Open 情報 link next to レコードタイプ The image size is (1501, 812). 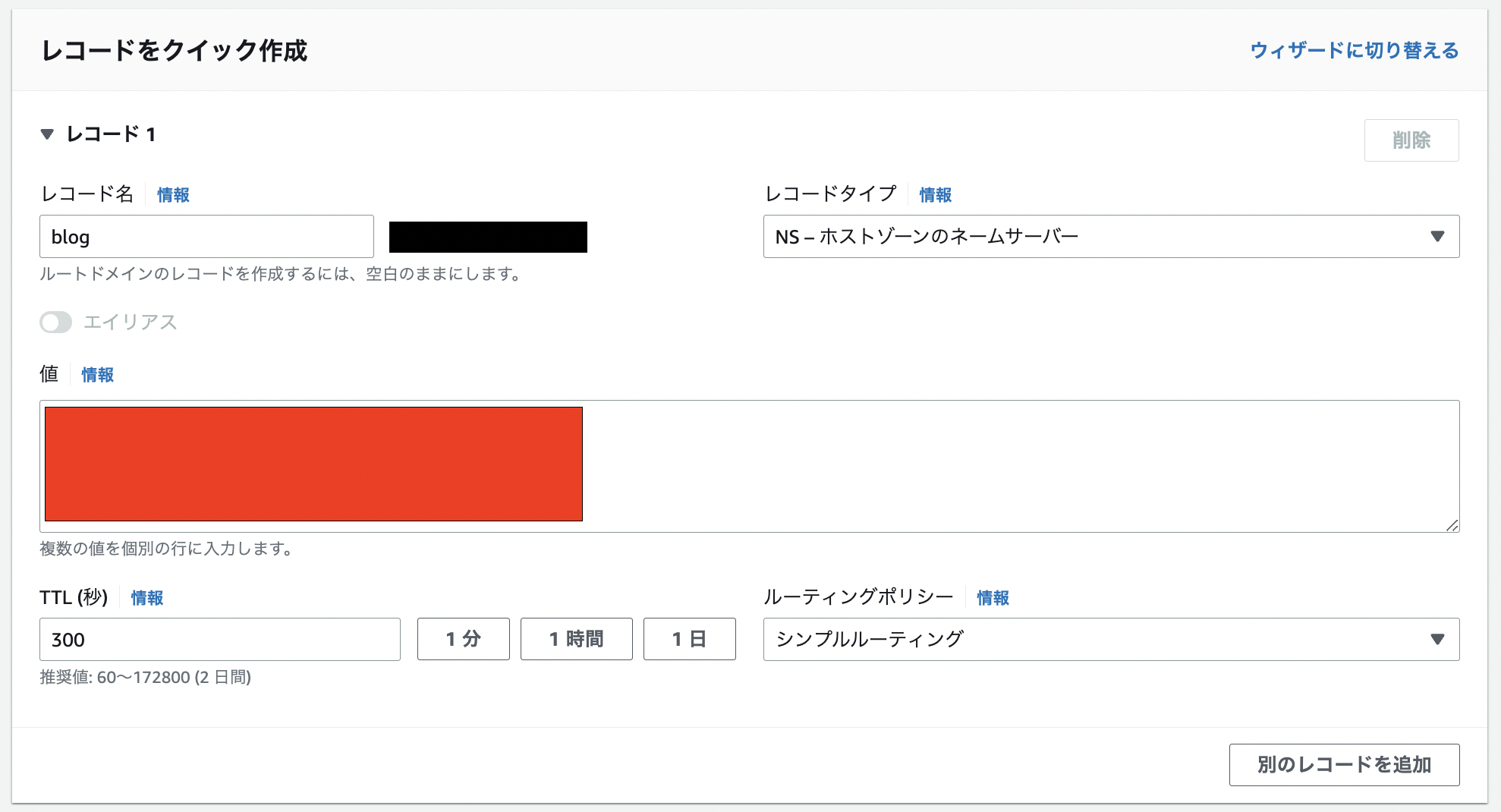point(935,195)
